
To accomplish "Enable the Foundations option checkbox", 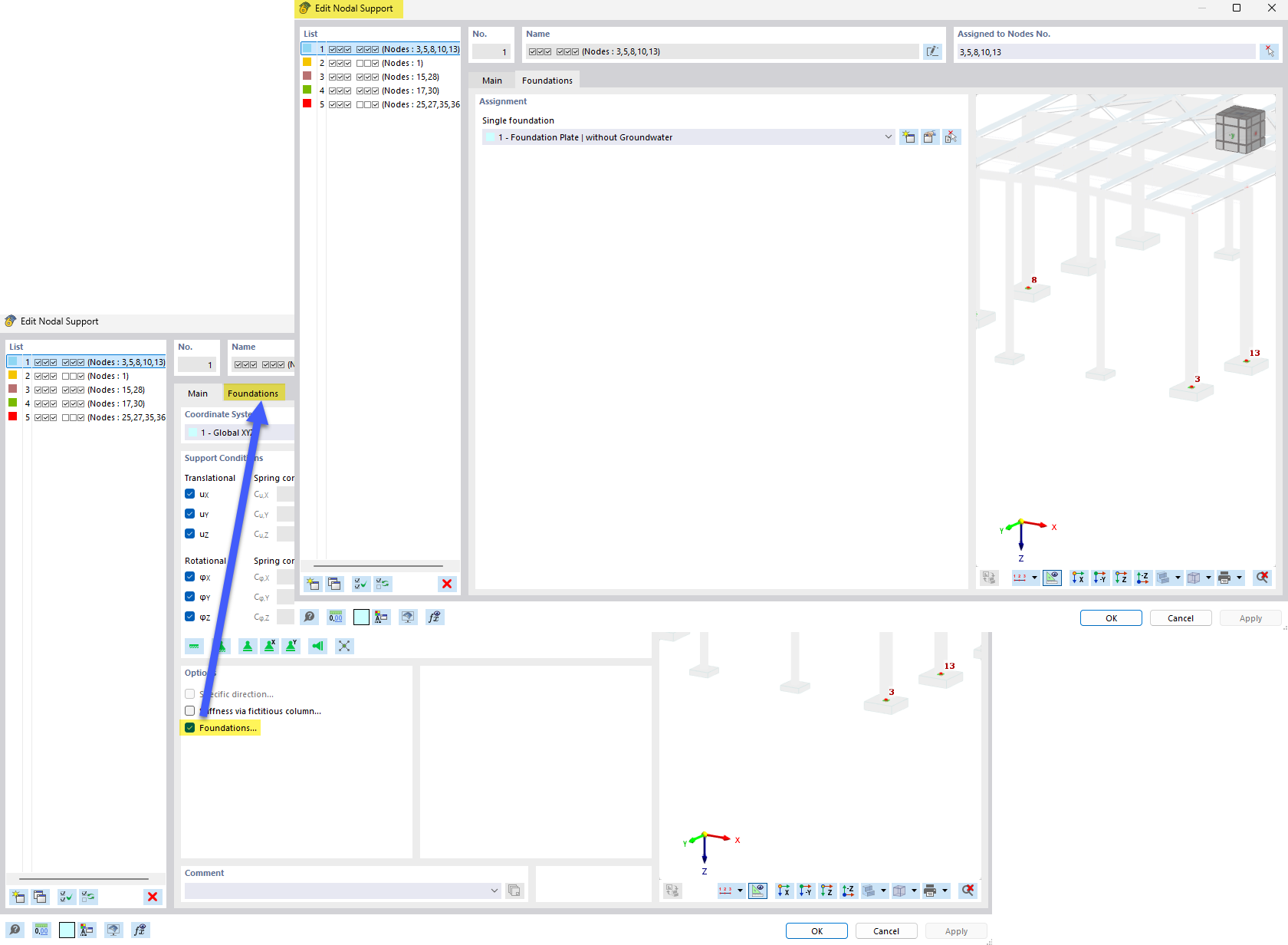I will point(189,727).
